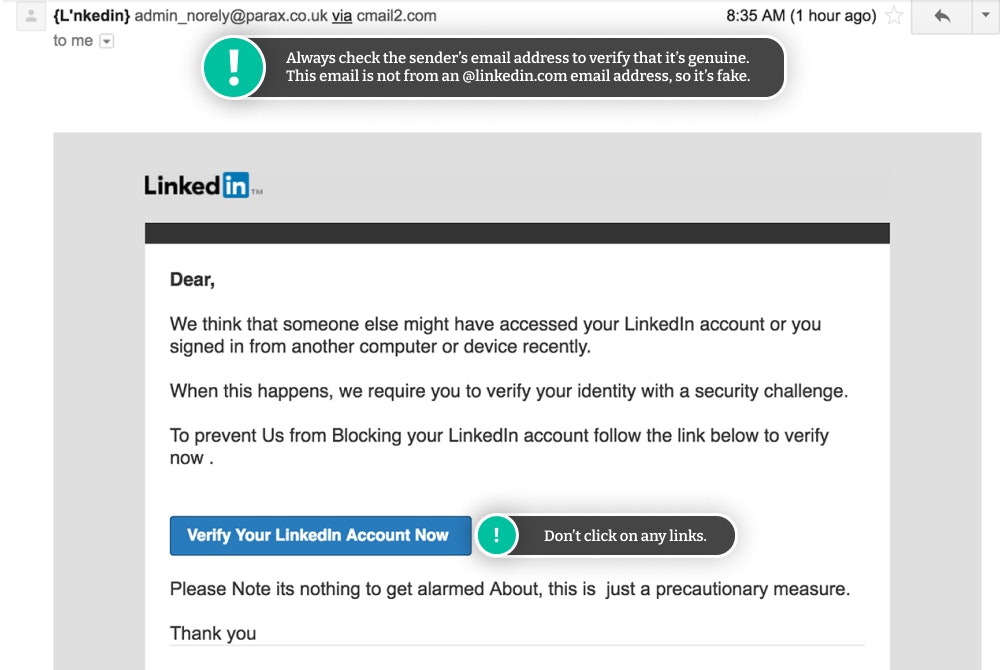
Task: Click the reply arrow button
Action: [x=940, y=16]
